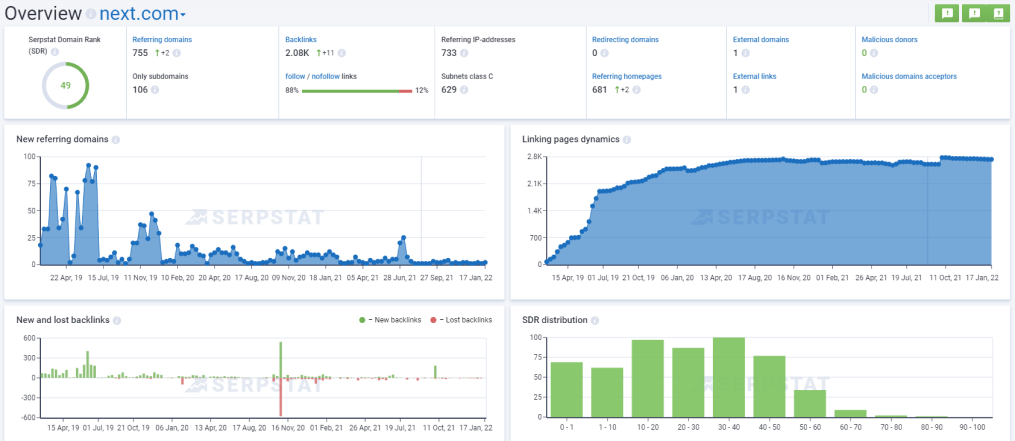Click info icon beside Referring homepages value 681
1015x441 pixels.
637,90
